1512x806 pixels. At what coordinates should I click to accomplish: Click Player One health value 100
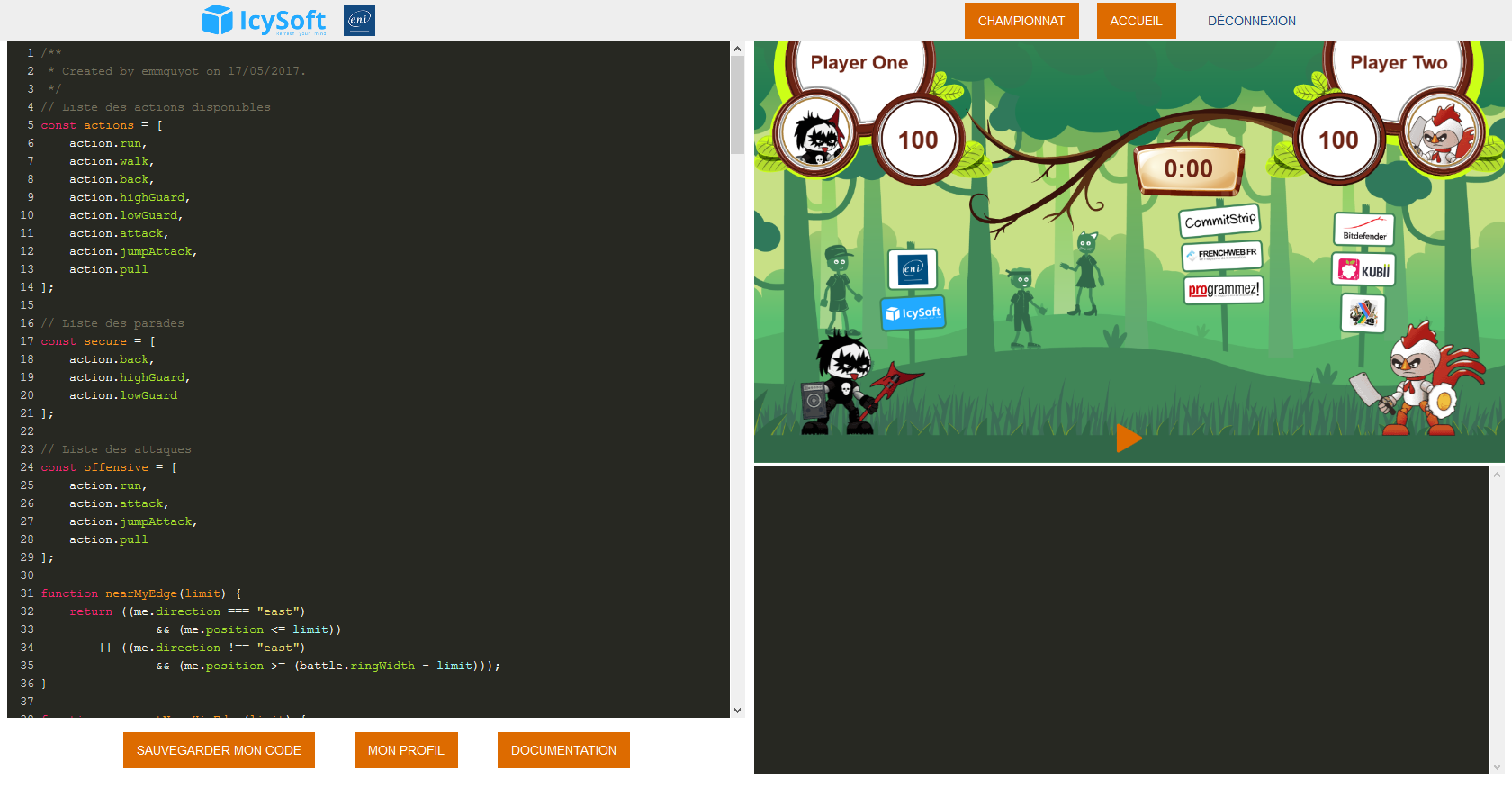[918, 140]
